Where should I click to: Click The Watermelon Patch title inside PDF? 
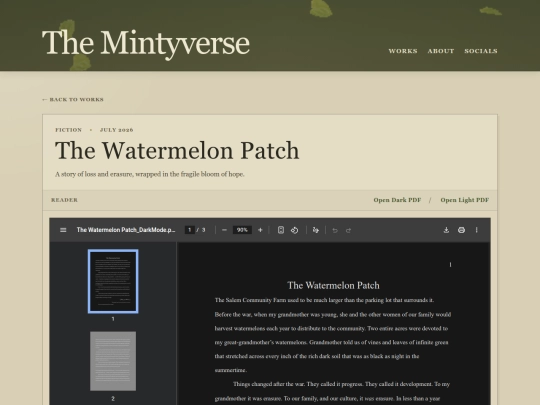tap(333, 285)
